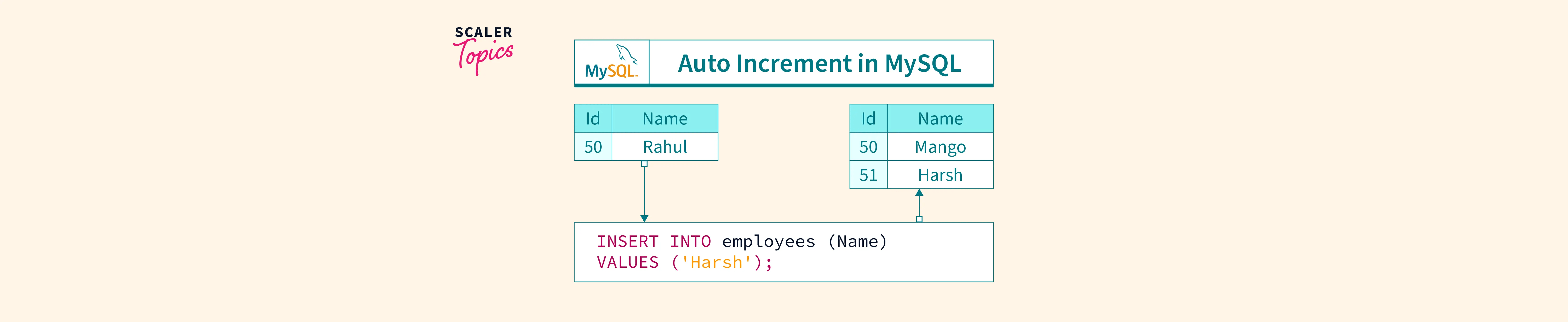
Task: Click the Scaler Topics logo
Action: click(x=483, y=50)
